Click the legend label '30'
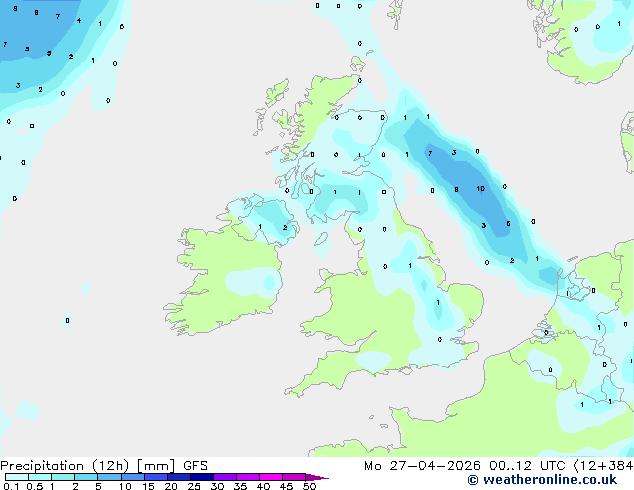 tap(217, 486)
